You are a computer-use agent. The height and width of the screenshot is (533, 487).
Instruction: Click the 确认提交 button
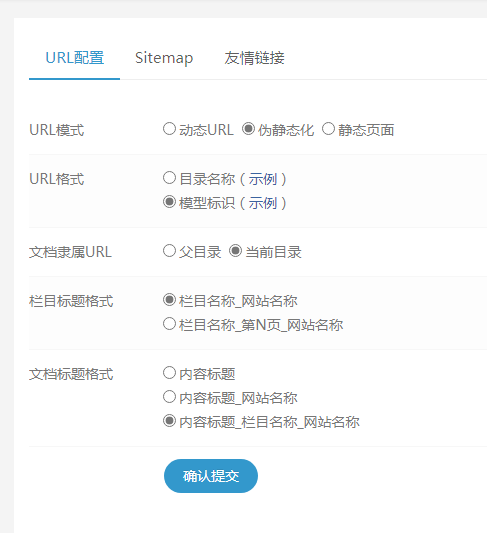pos(211,476)
